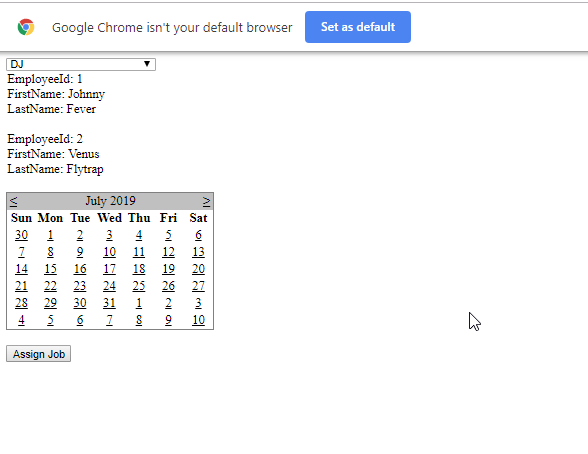Viewport: 588px width, 454px height.
Task: Pick July 20 Saturday date
Action: pyautogui.click(x=198, y=269)
